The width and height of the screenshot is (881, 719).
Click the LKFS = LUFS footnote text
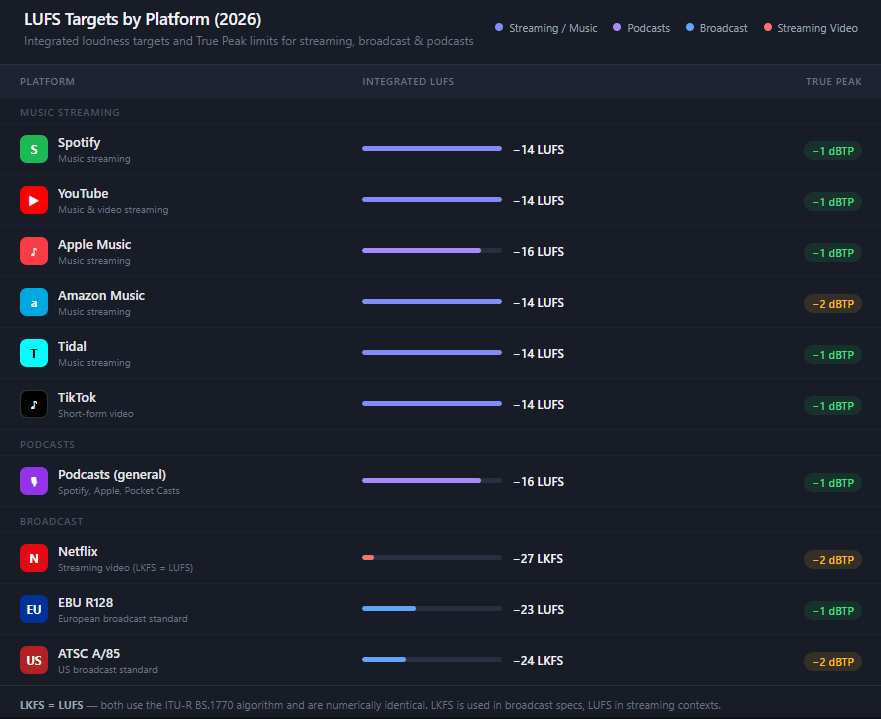[370, 705]
